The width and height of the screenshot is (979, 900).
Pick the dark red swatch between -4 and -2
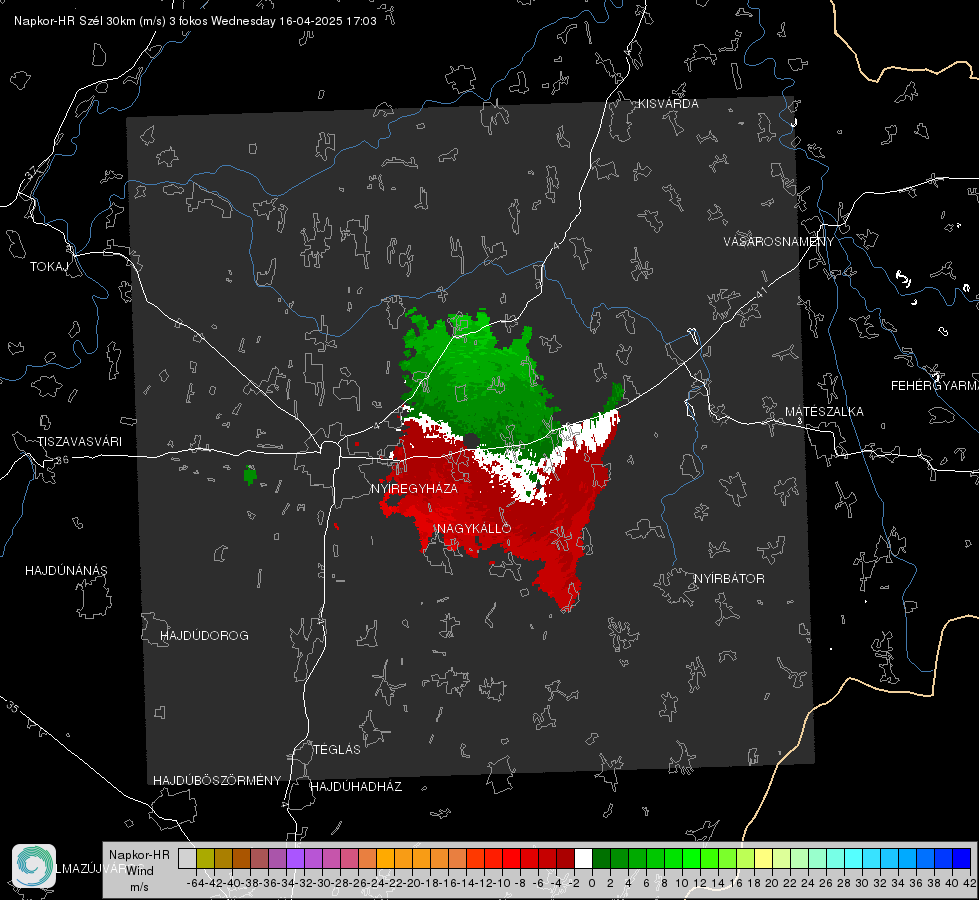pyautogui.click(x=565, y=859)
